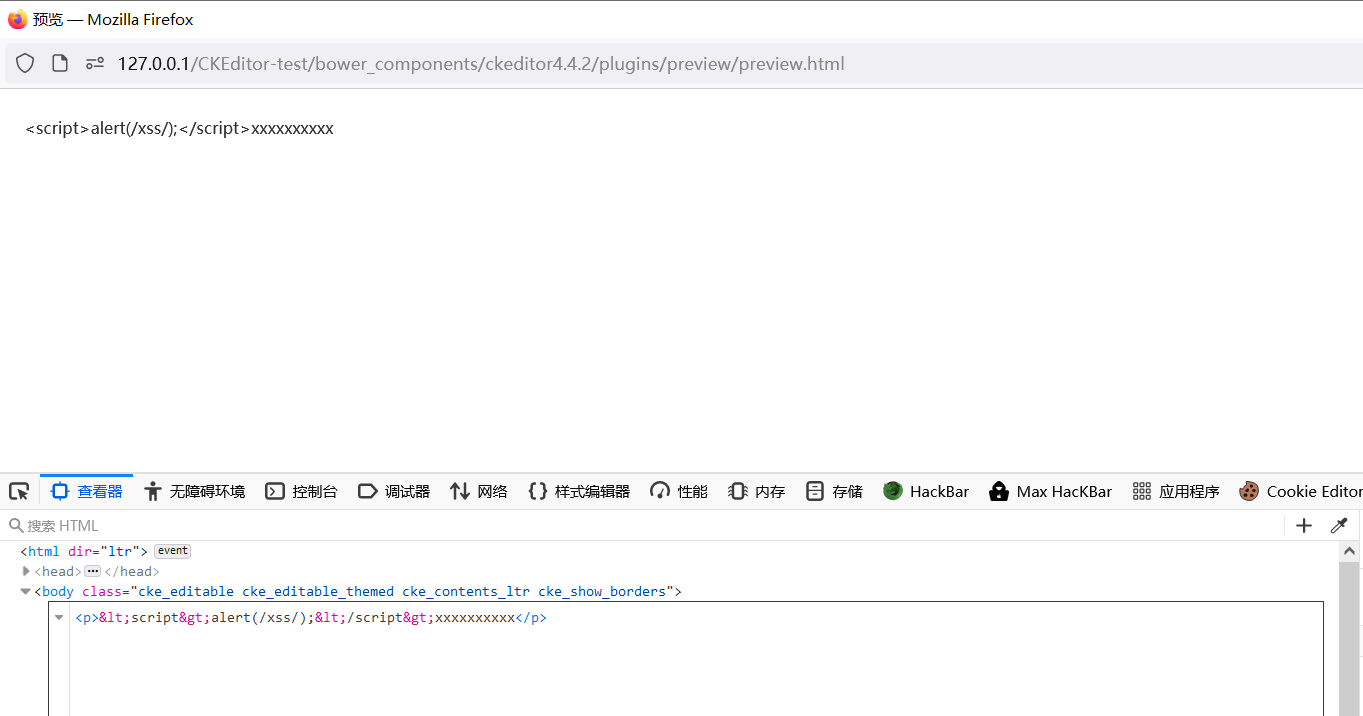Switch to the 控制台 console tab

click(x=301, y=491)
